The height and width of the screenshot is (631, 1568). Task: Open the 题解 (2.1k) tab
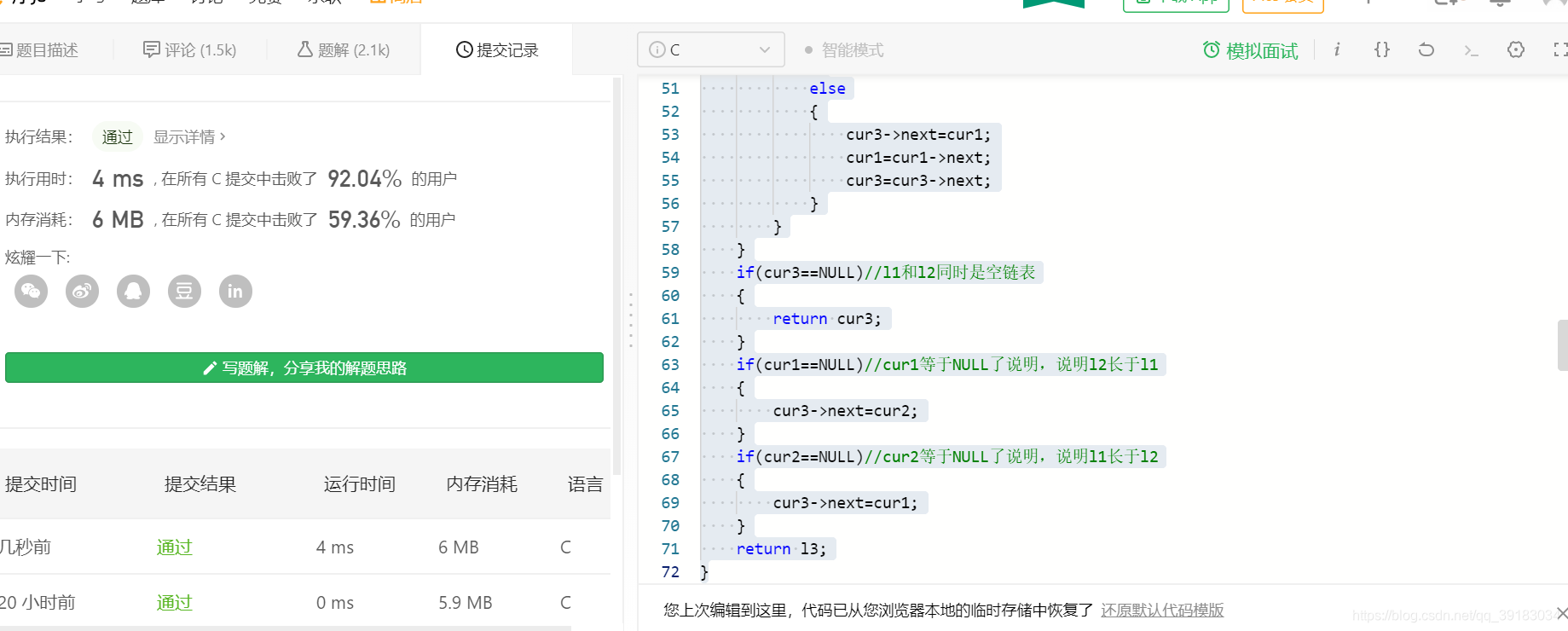(x=344, y=50)
